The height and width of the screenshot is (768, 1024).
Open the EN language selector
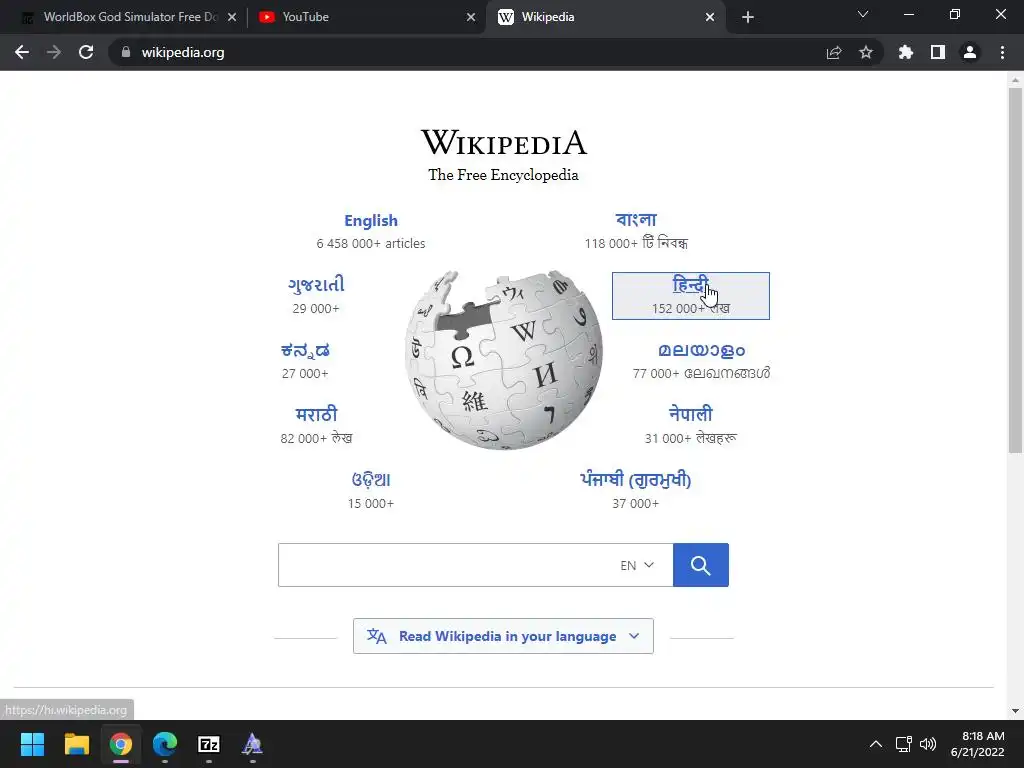[x=637, y=566]
